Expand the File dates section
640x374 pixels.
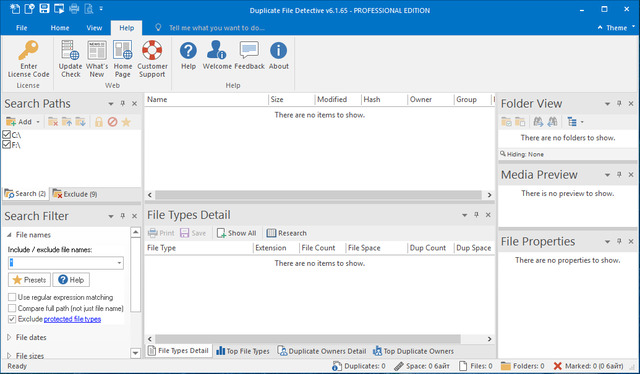pos(9,337)
